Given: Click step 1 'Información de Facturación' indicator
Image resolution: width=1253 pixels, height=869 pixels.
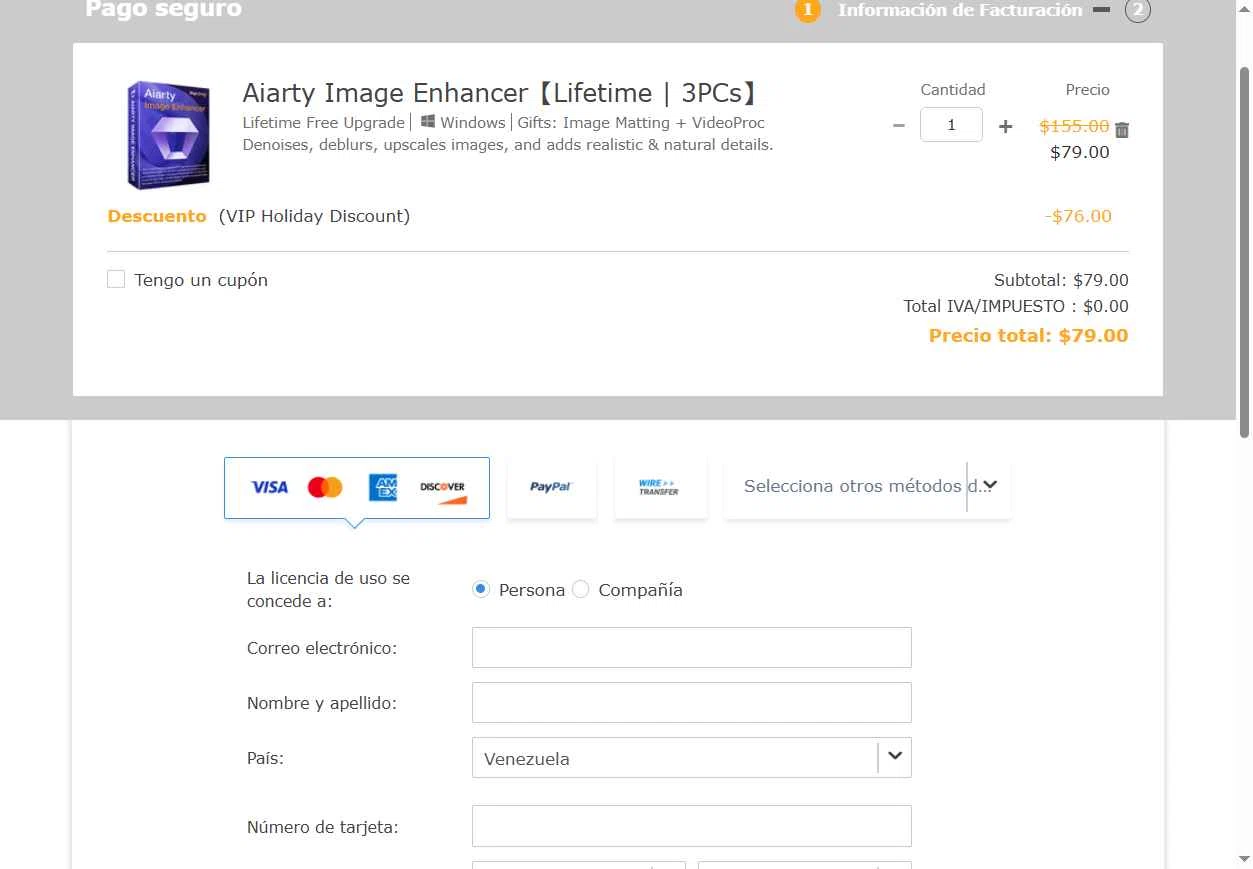Looking at the screenshot, I should (x=808, y=10).
